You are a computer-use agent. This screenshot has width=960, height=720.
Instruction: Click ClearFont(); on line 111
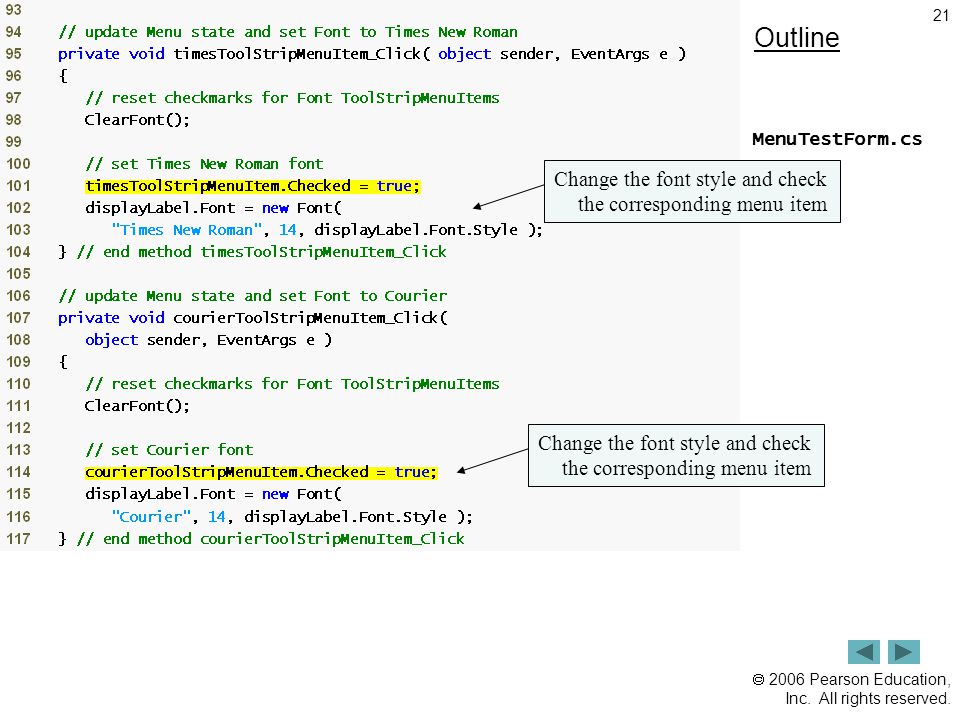click(x=137, y=406)
